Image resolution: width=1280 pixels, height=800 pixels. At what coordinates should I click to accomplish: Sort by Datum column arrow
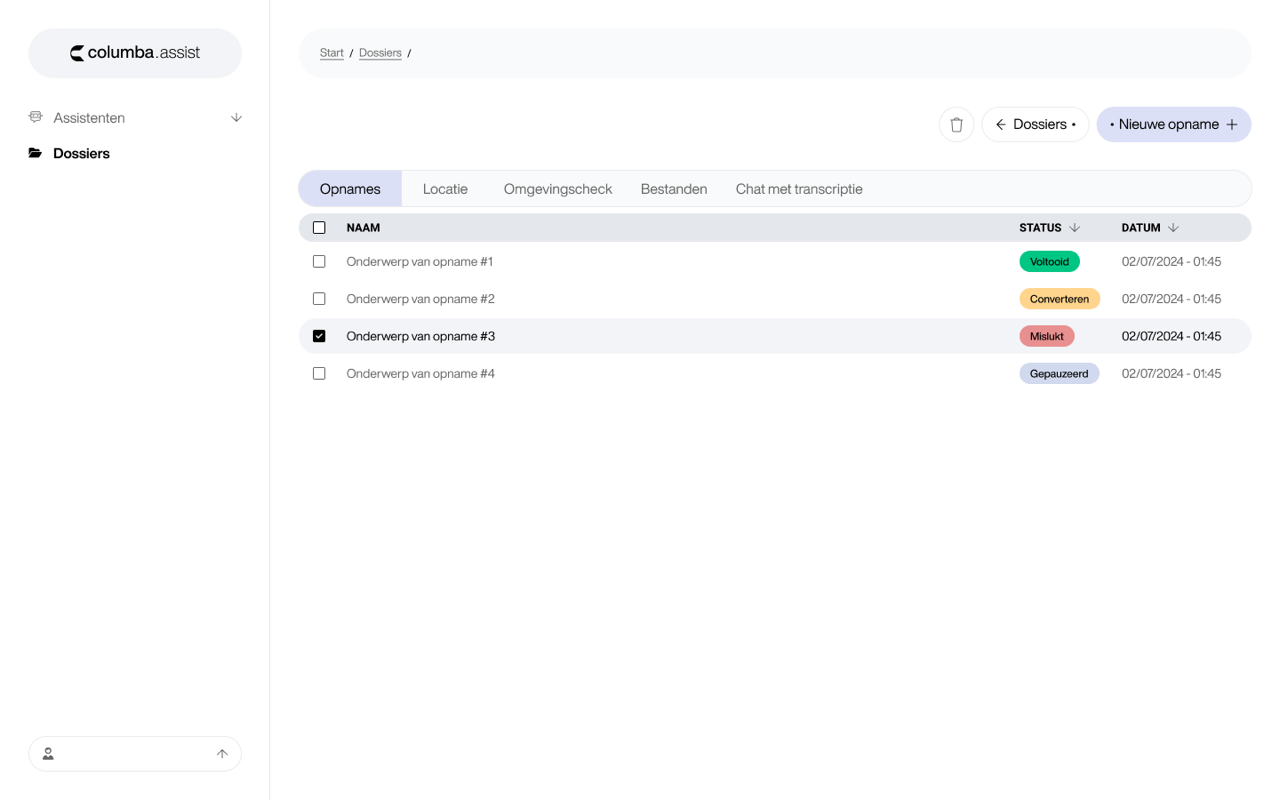coord(1173,228)
